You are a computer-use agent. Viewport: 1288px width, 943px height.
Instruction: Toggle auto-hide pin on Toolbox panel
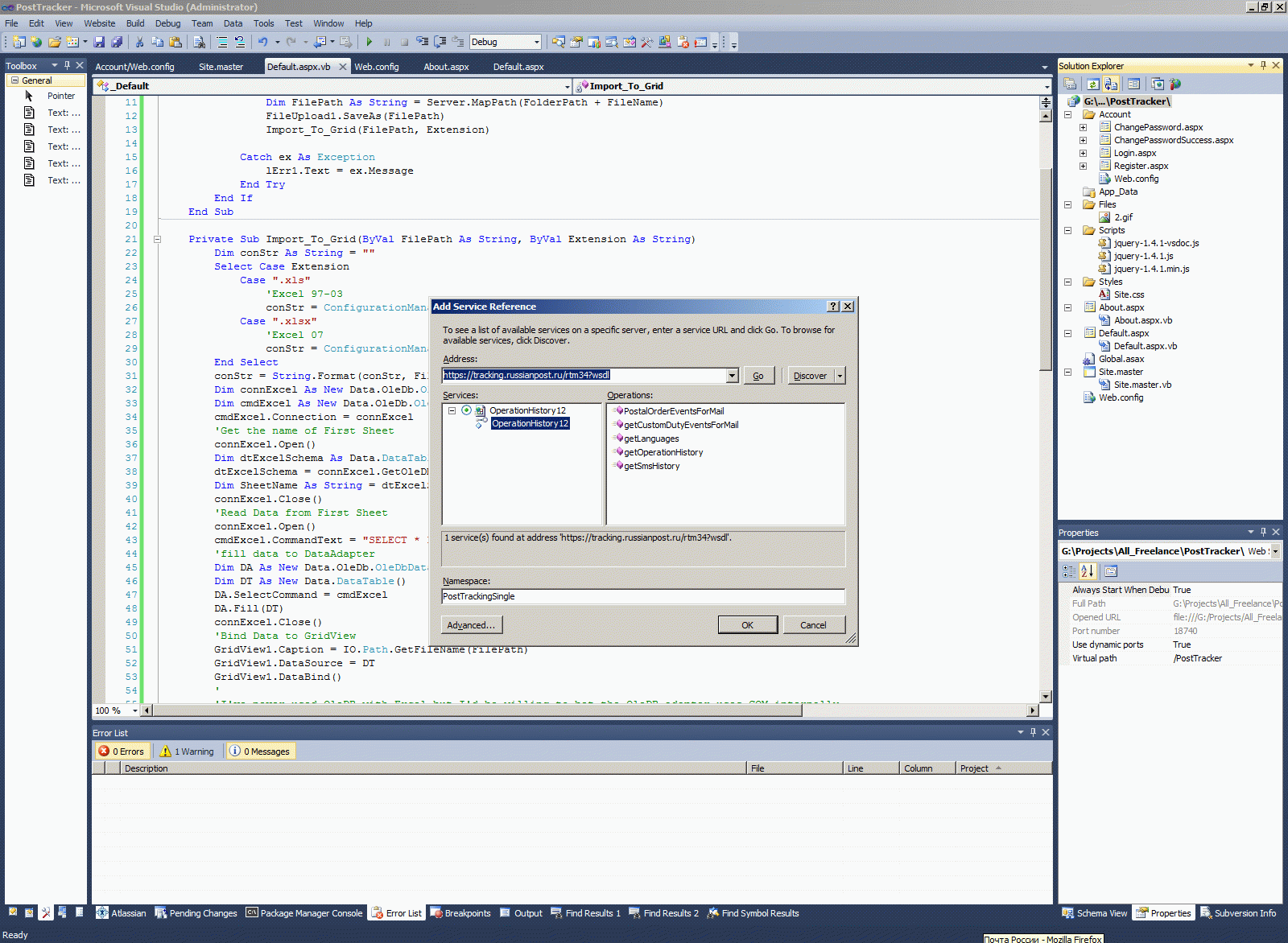tap(67, 65)
